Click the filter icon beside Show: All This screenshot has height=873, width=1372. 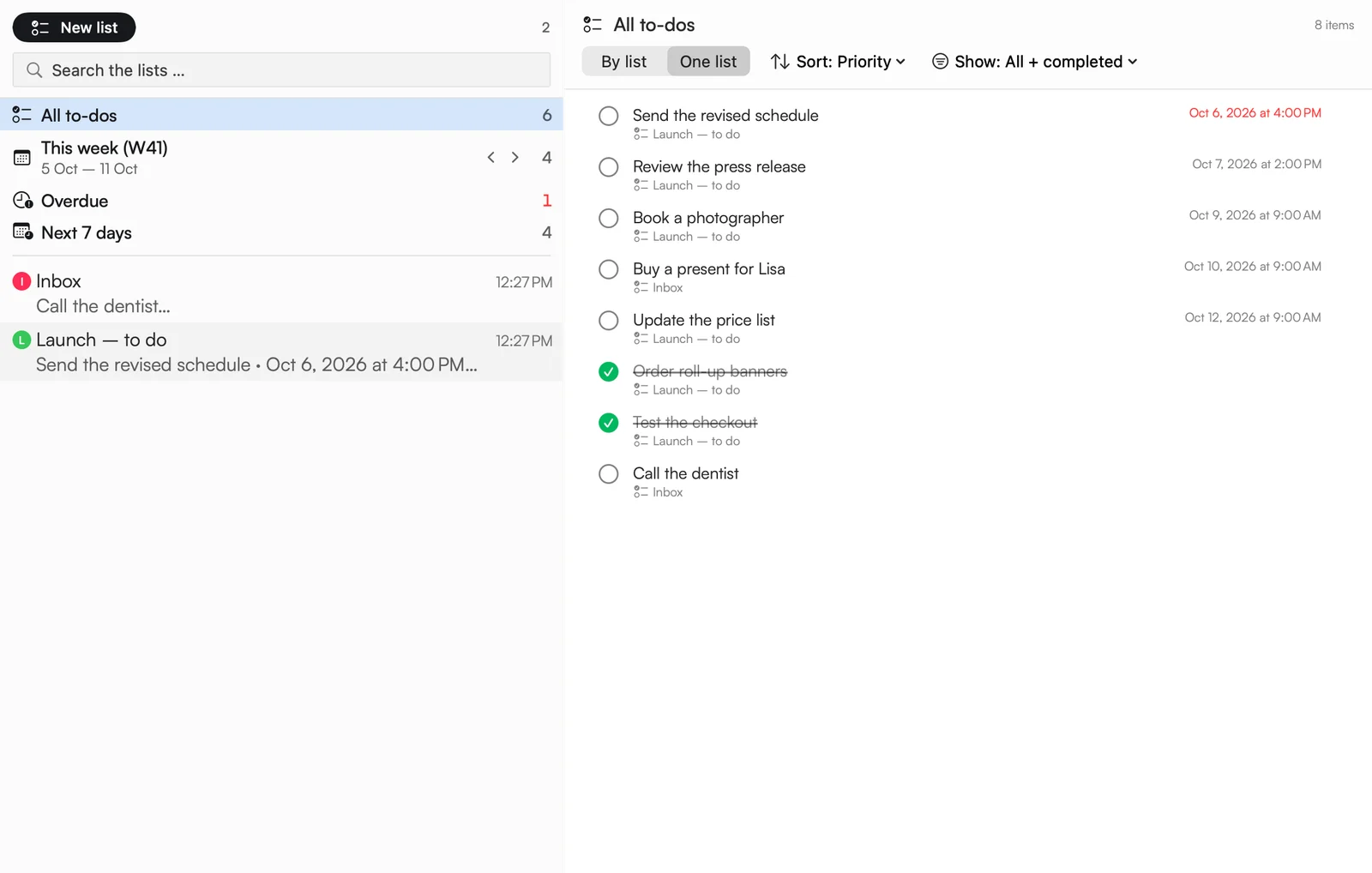pyautogui.click(x=940, y=62)
